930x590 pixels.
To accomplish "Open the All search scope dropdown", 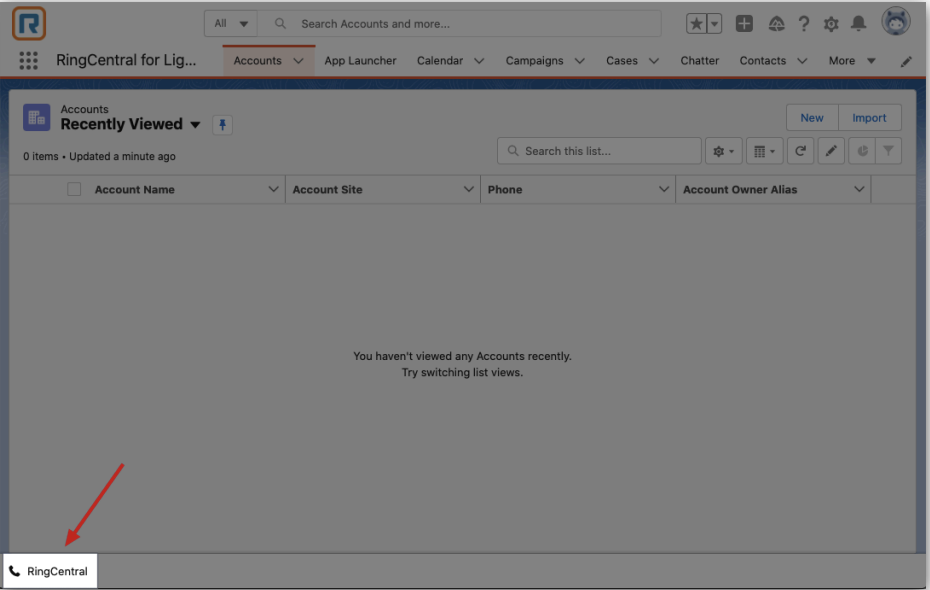I will 231,24.
